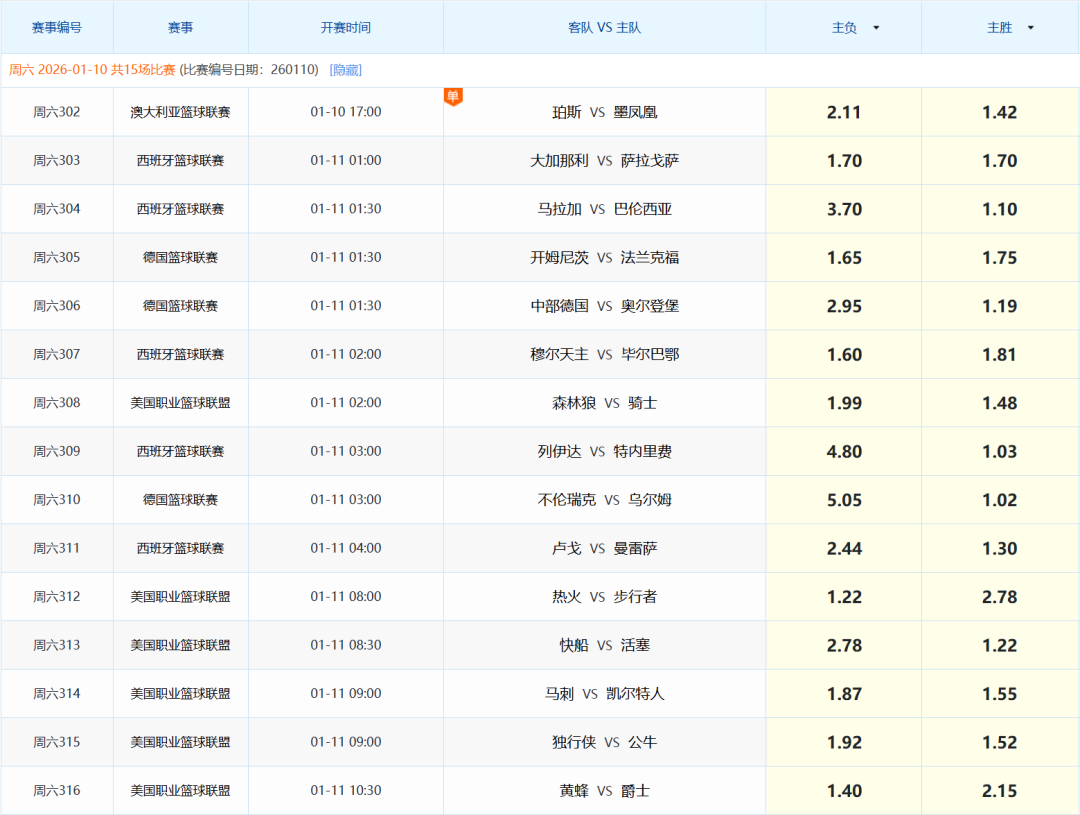This screenshot has height=815, width=1080.
Task: Click the 珀斯 VS 墨凤凰 matchup text
Action: tap(604, 112)
